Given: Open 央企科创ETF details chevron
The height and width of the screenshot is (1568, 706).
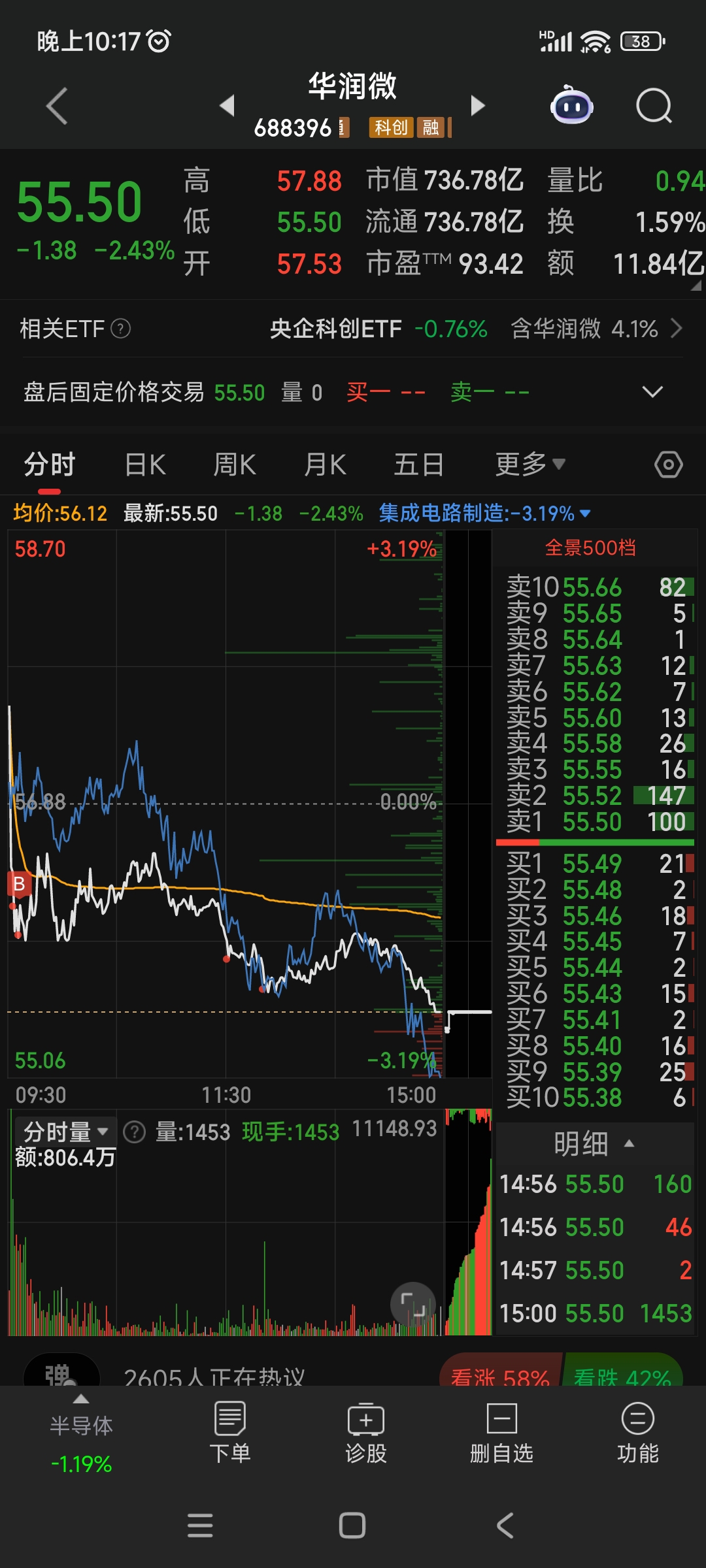Looking at the screenshot, I should (677, 329).
